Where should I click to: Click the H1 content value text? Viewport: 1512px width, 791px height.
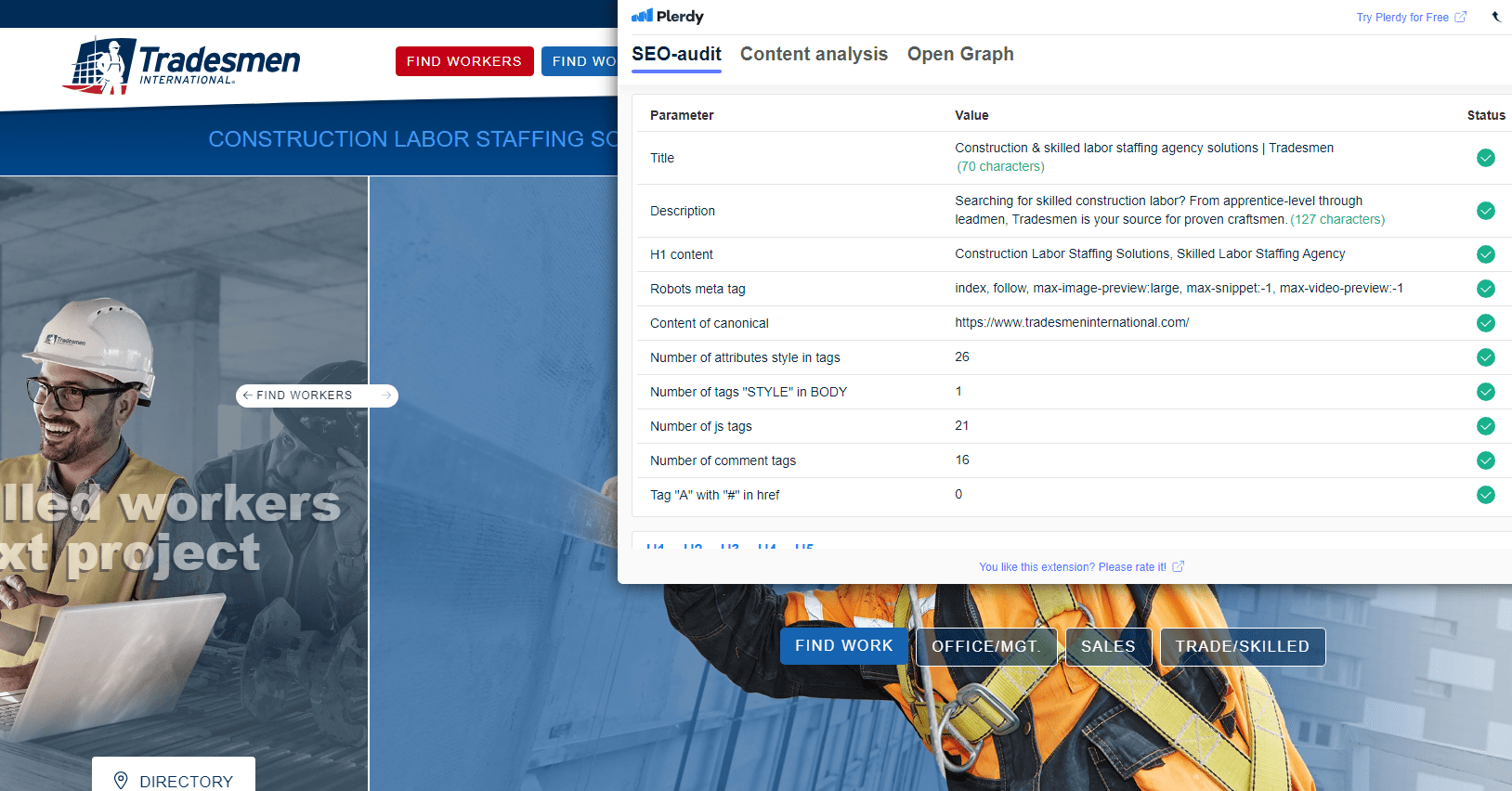click(1150, 253)
